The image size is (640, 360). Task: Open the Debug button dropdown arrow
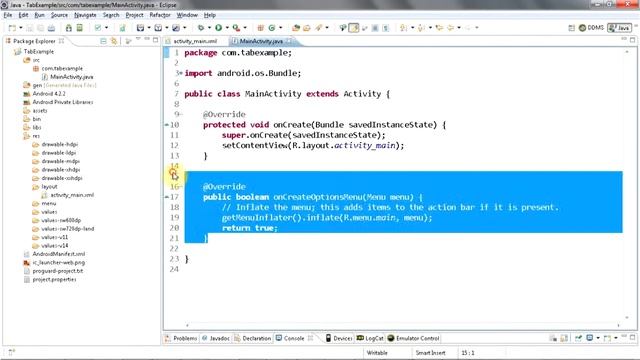209,28
